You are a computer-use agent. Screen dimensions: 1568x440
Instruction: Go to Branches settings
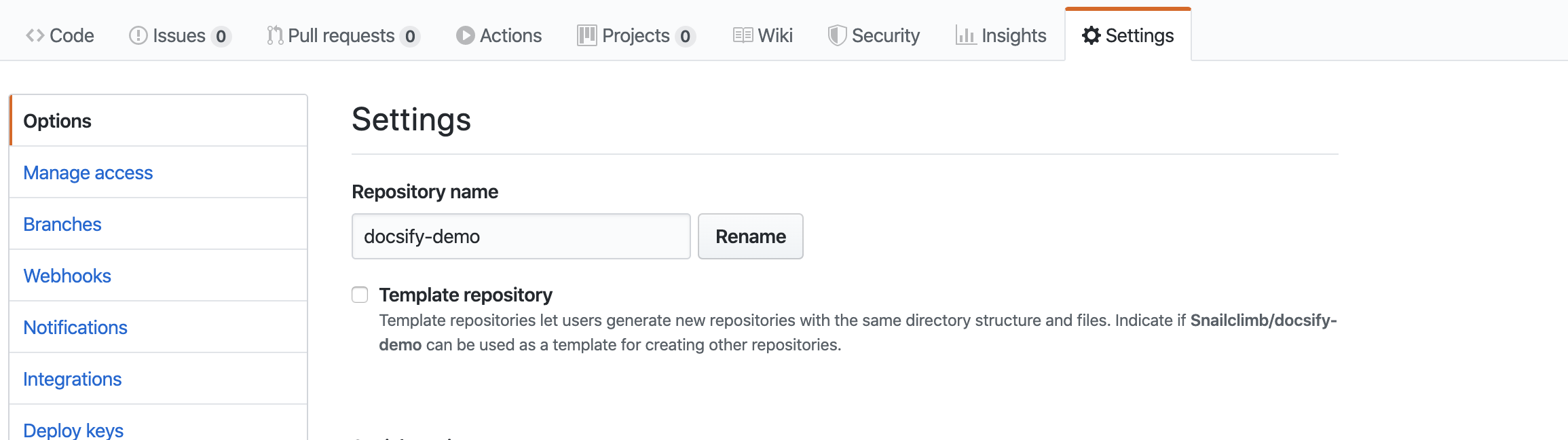pyautogui.click(x=62, y=224)
